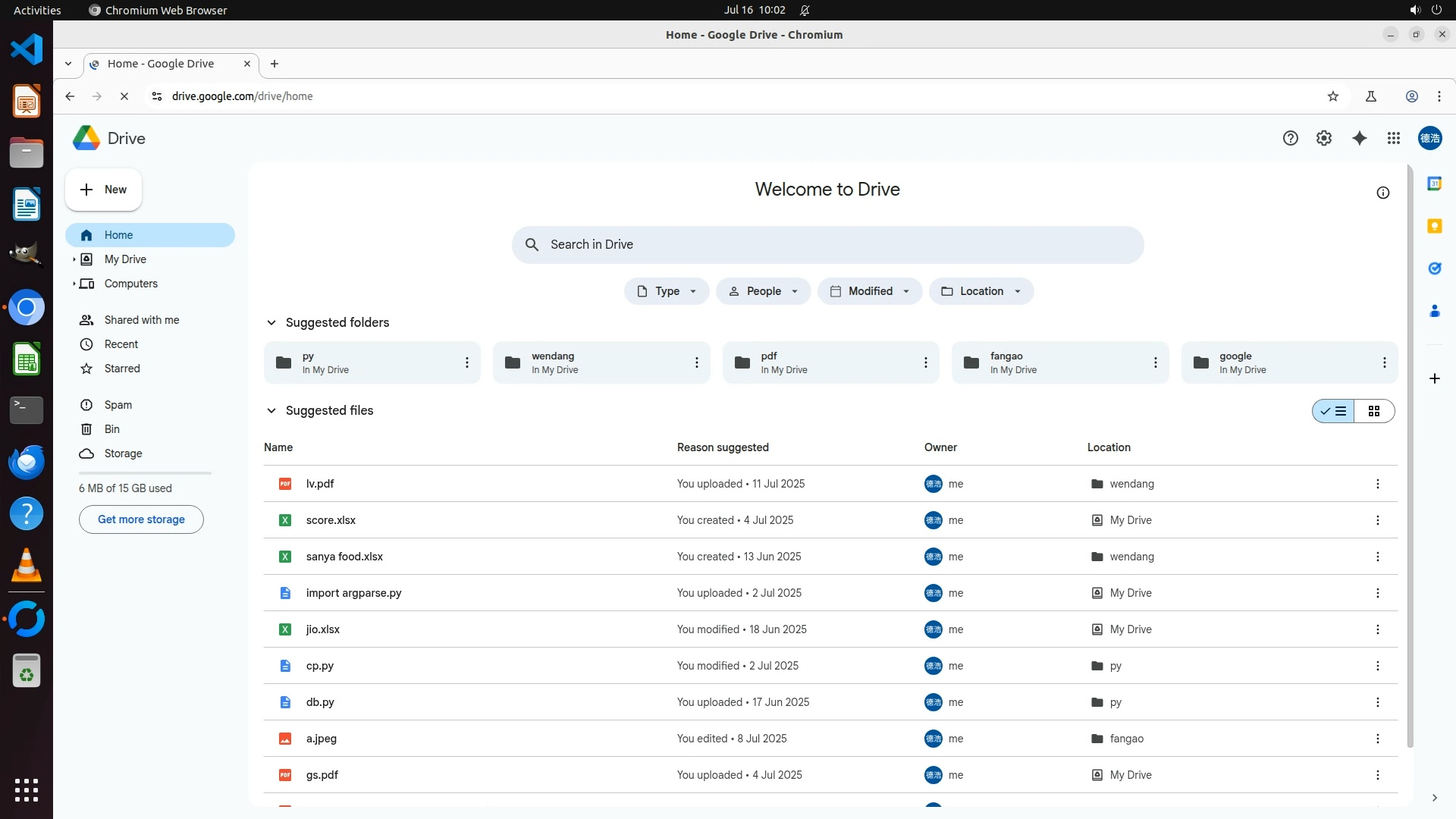This screenshot has height=819, width=1456.
Task: Click the storage usage progress bar
Action: pyautogui.click(x=145, y=473)
